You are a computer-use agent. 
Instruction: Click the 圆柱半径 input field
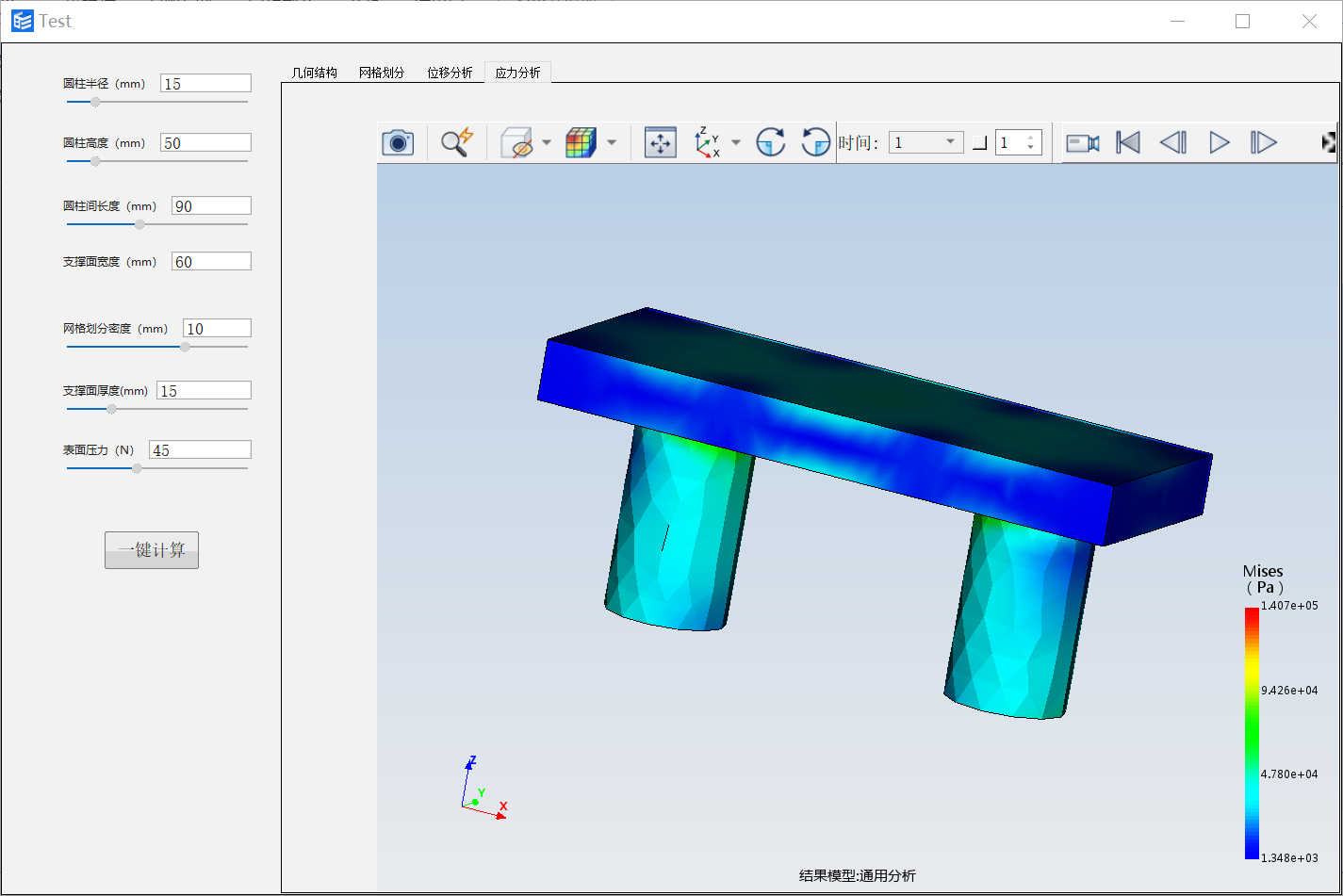[x=205, y=83]
